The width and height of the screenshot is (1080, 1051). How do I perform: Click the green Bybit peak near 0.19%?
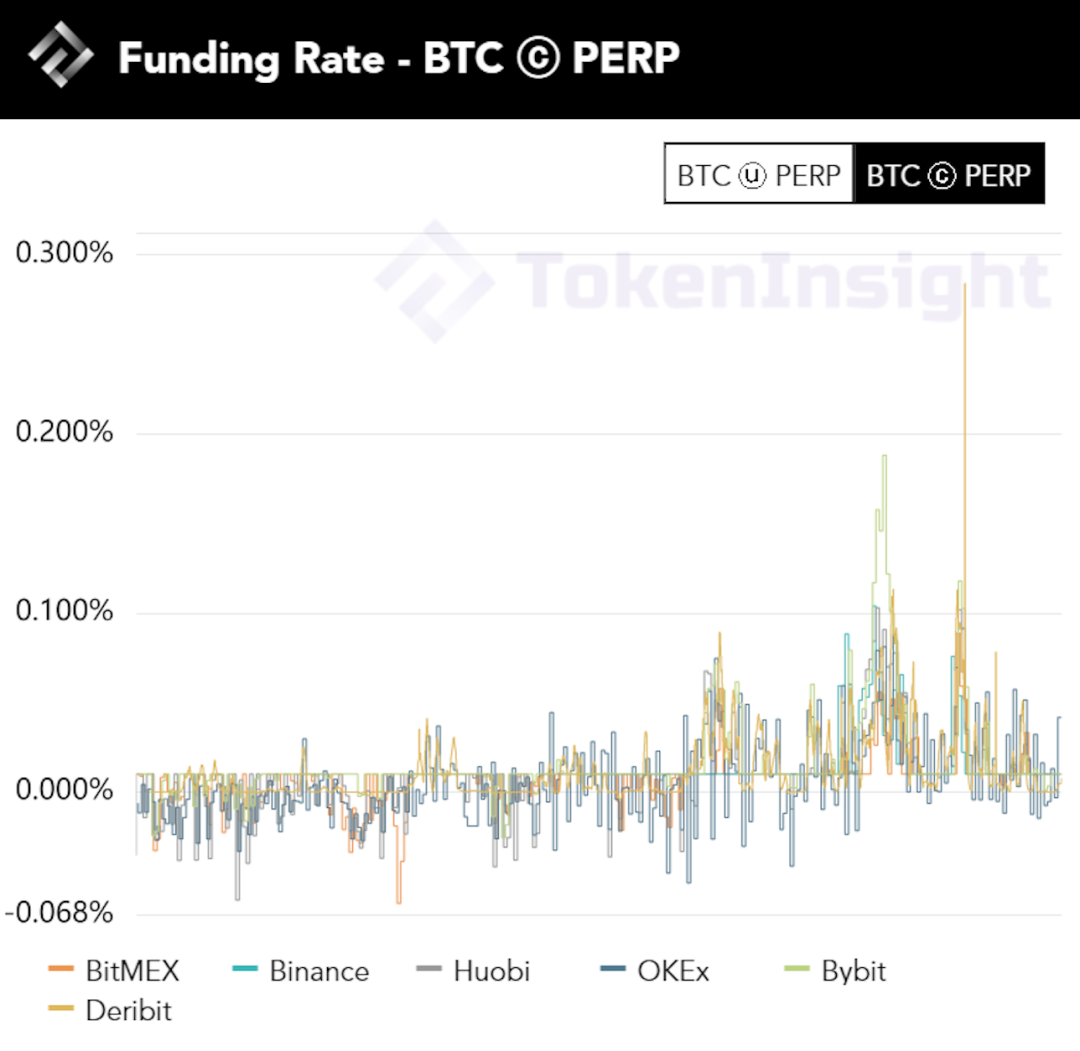[x=884, y=457]
